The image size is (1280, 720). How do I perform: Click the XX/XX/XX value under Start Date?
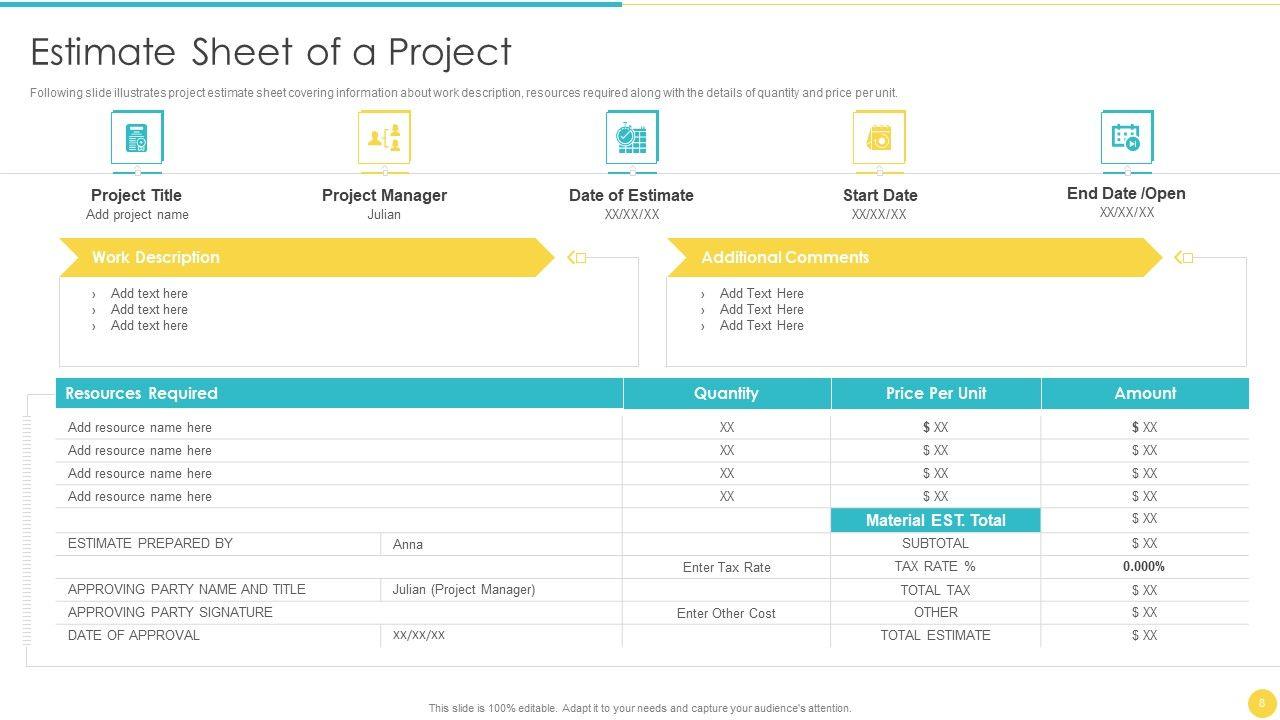click(x=879, y=215)
